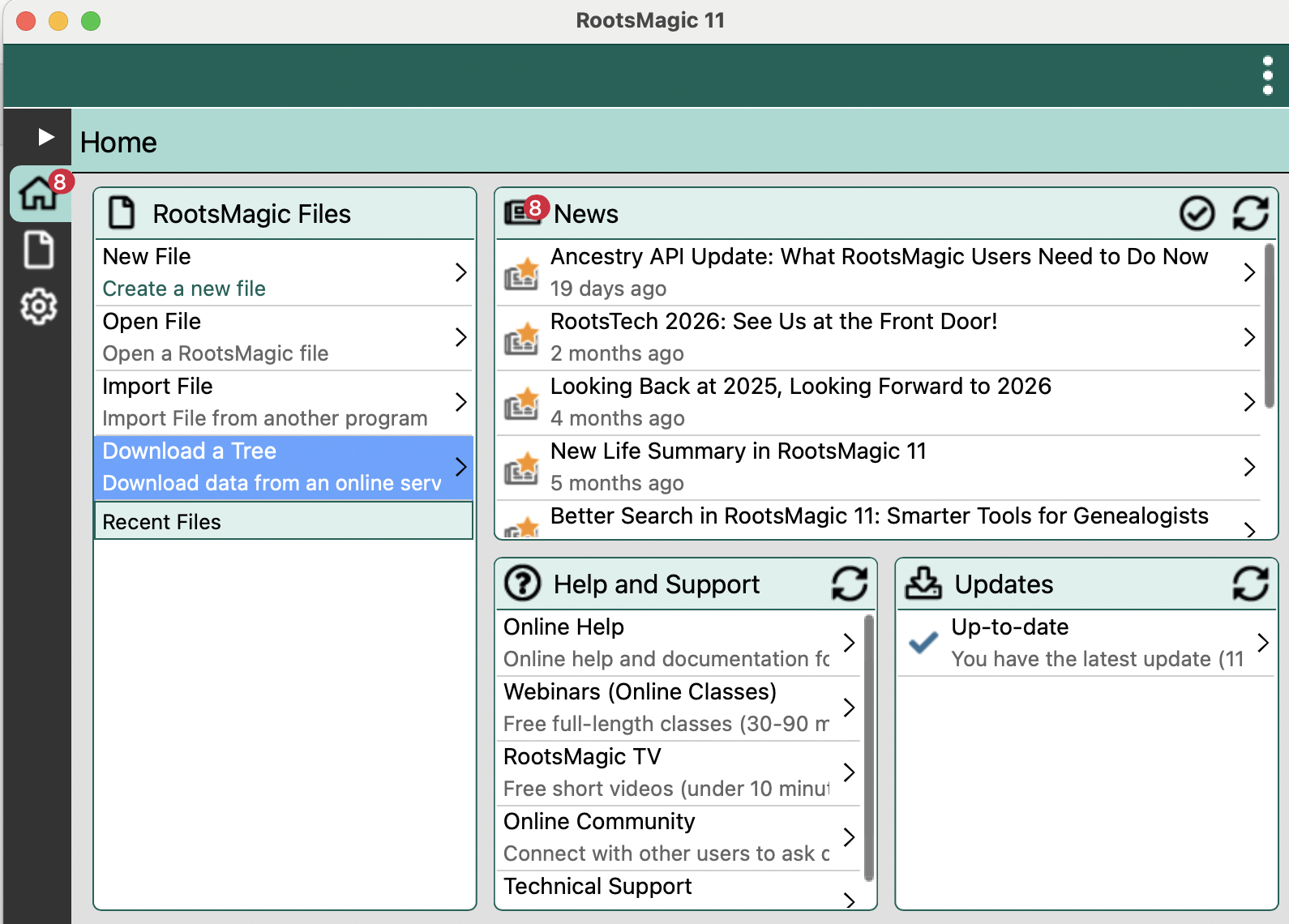The height and width of the screenshot is (924, 1289).
Task: Click the Up-to-date blue checkmark icon
Action: point(923,643)
